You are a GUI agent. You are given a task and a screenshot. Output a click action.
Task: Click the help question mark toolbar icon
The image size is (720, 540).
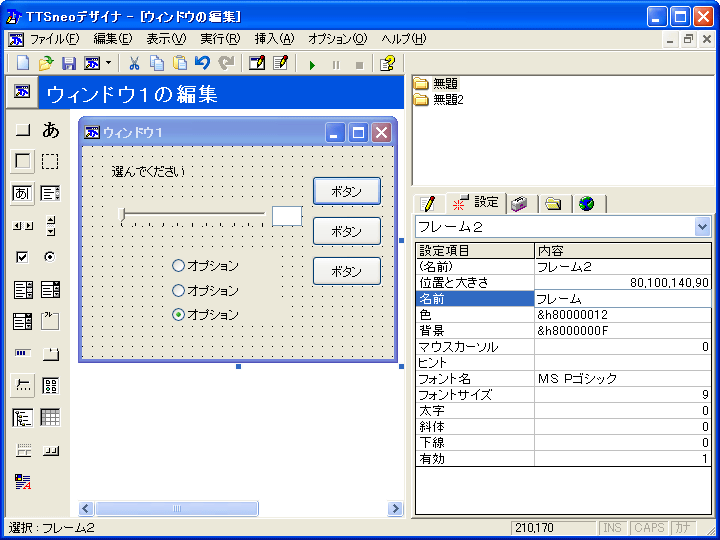coord(387,63)
